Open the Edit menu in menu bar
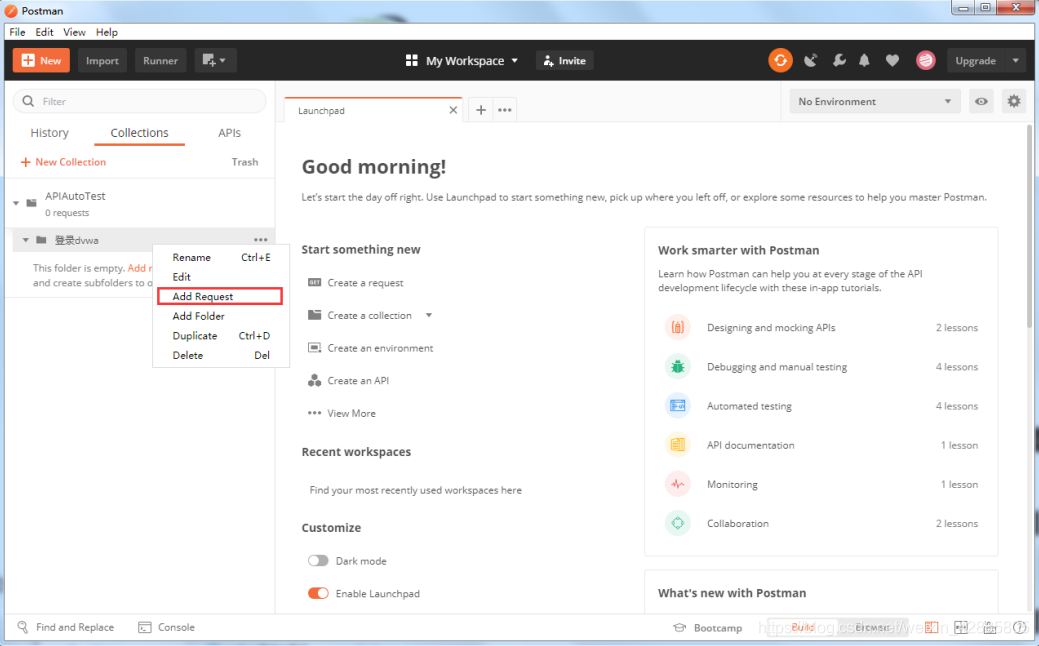Viewport: 1039px width, 646px height. 44,32
